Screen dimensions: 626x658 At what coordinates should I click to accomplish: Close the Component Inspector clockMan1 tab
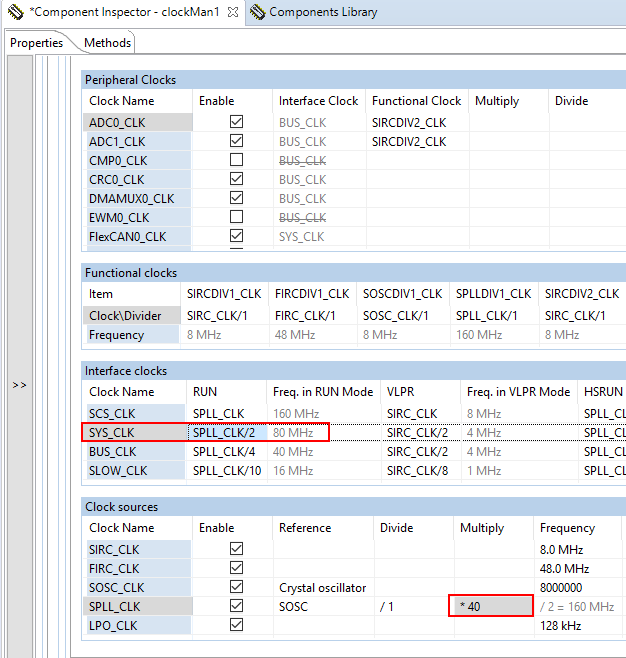[233, 12]
